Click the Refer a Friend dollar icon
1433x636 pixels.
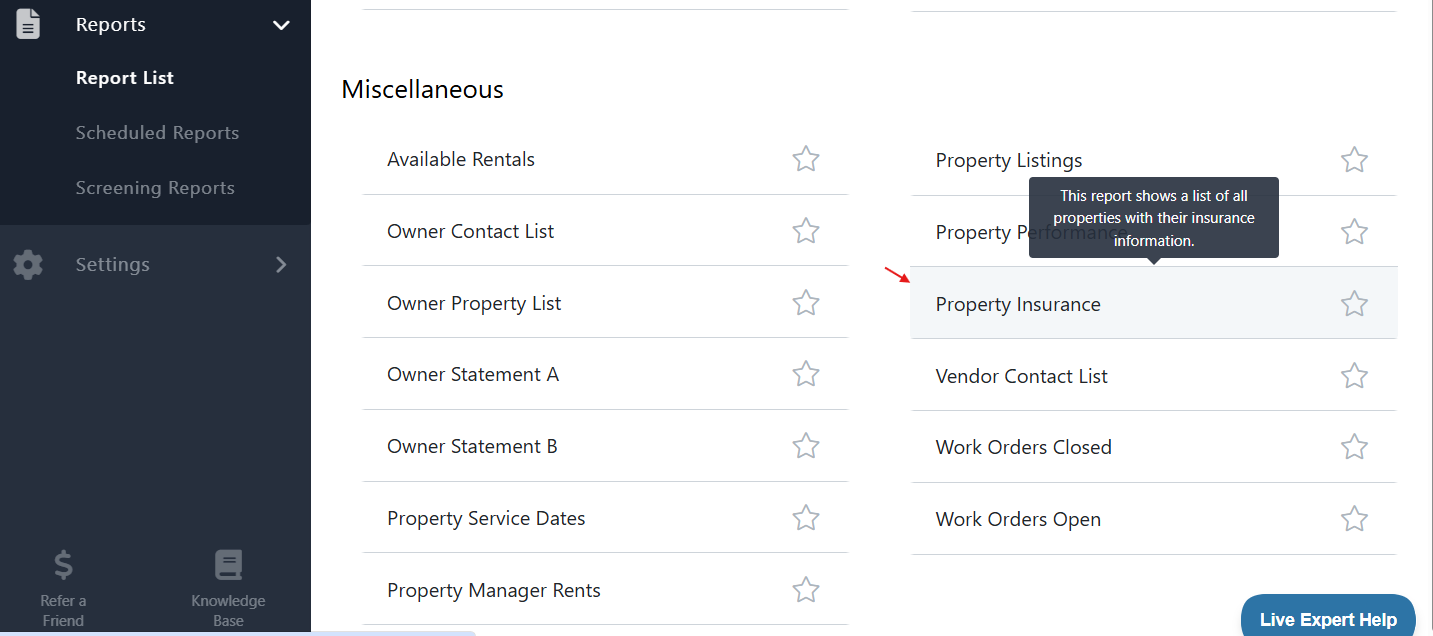(63, 566)
